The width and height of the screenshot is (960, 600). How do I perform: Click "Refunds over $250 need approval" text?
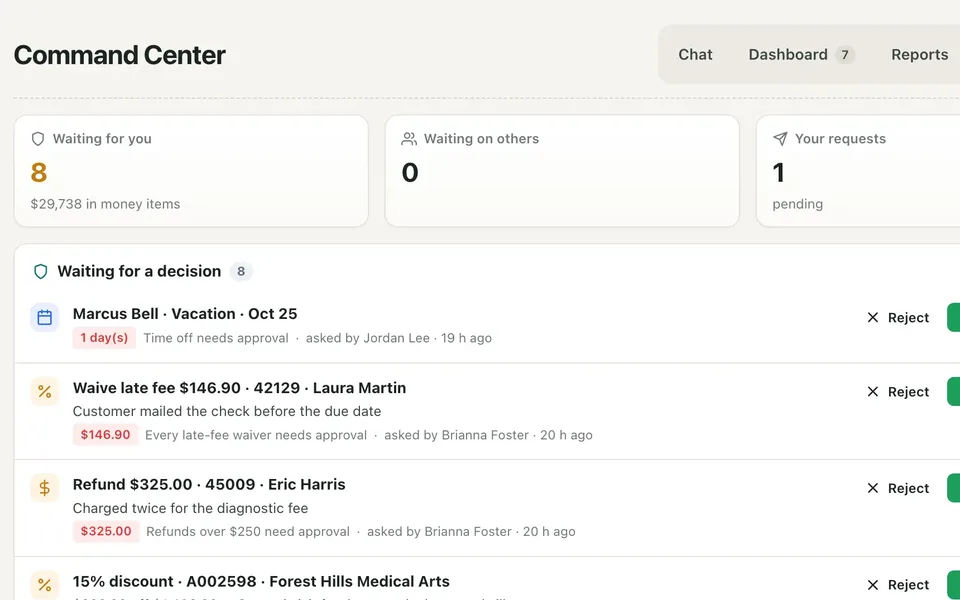pos(248,531)
